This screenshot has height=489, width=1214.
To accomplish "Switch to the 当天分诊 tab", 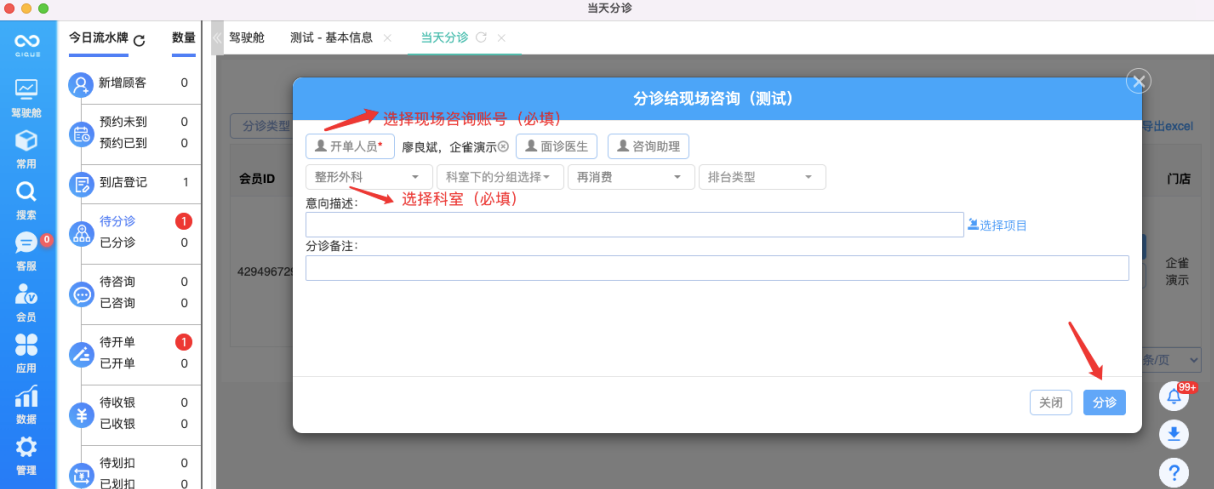I will point(444,38).
